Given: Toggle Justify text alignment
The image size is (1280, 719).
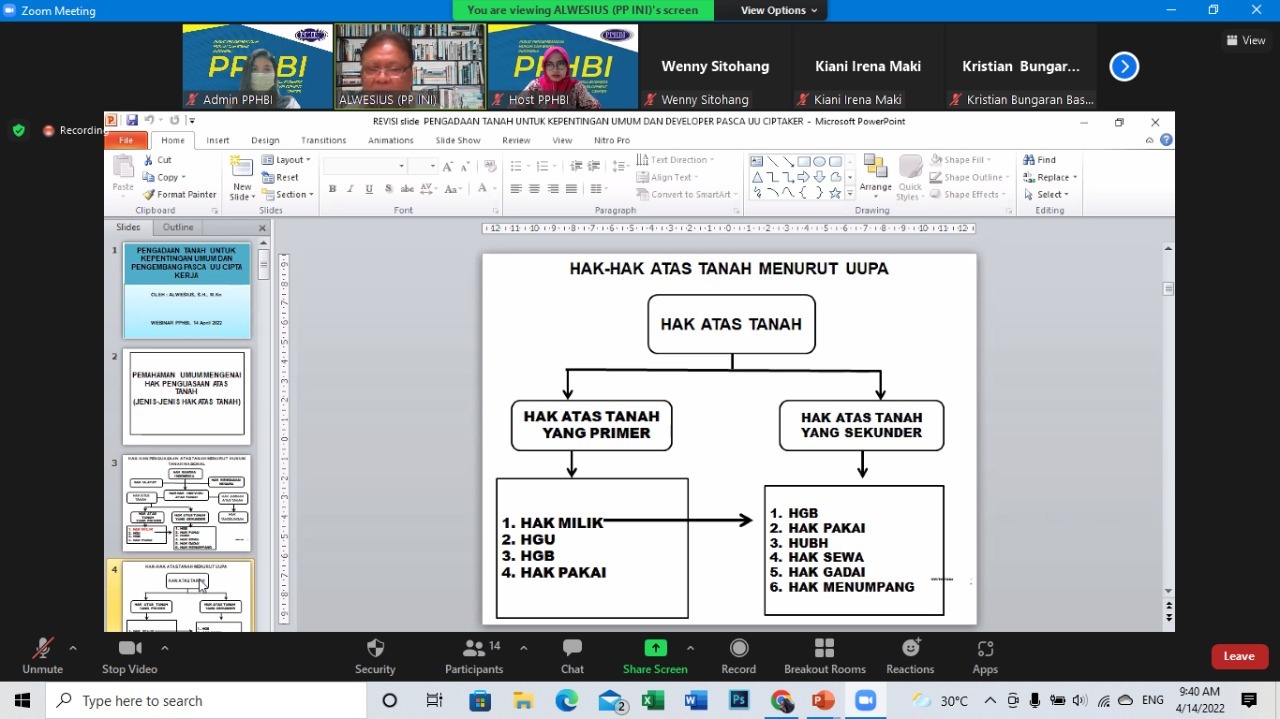Looking at the screenshot, I should (x=571, y=189).
